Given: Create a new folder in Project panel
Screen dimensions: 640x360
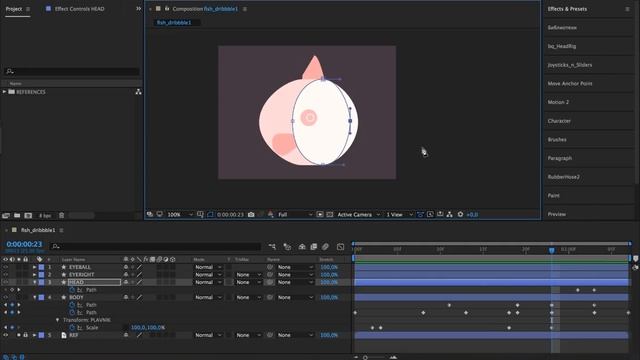Looking at the screenshot, I should click(x=17, y=216).
